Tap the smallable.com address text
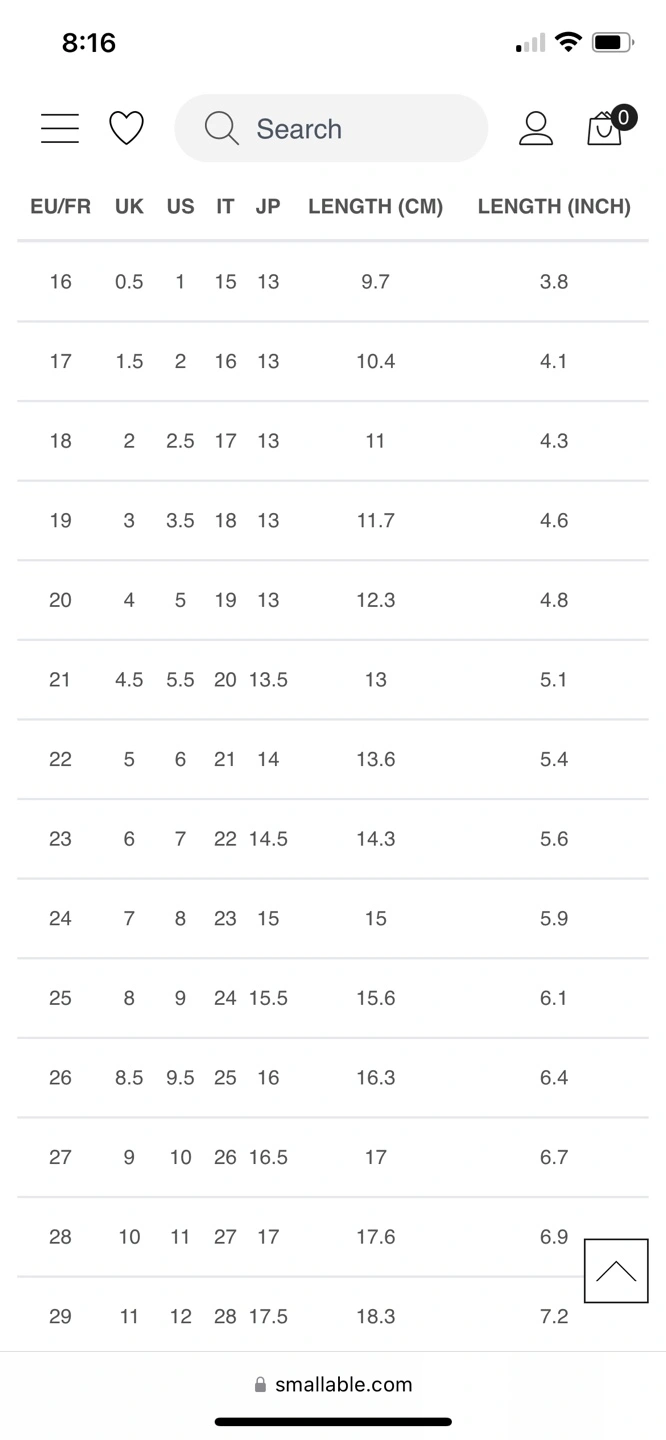The width and height of the screenshot is (666, 1440). click(x=343, y=1385)
